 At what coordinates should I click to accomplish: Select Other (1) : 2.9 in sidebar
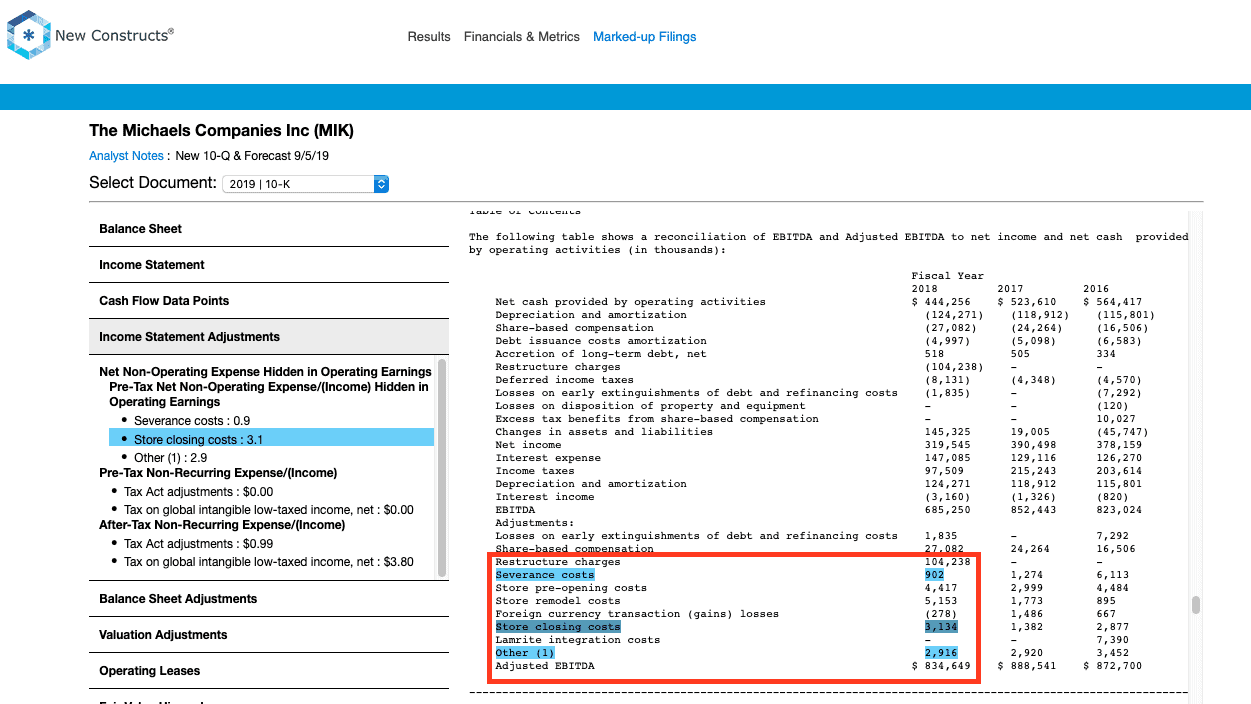[171, 458]
